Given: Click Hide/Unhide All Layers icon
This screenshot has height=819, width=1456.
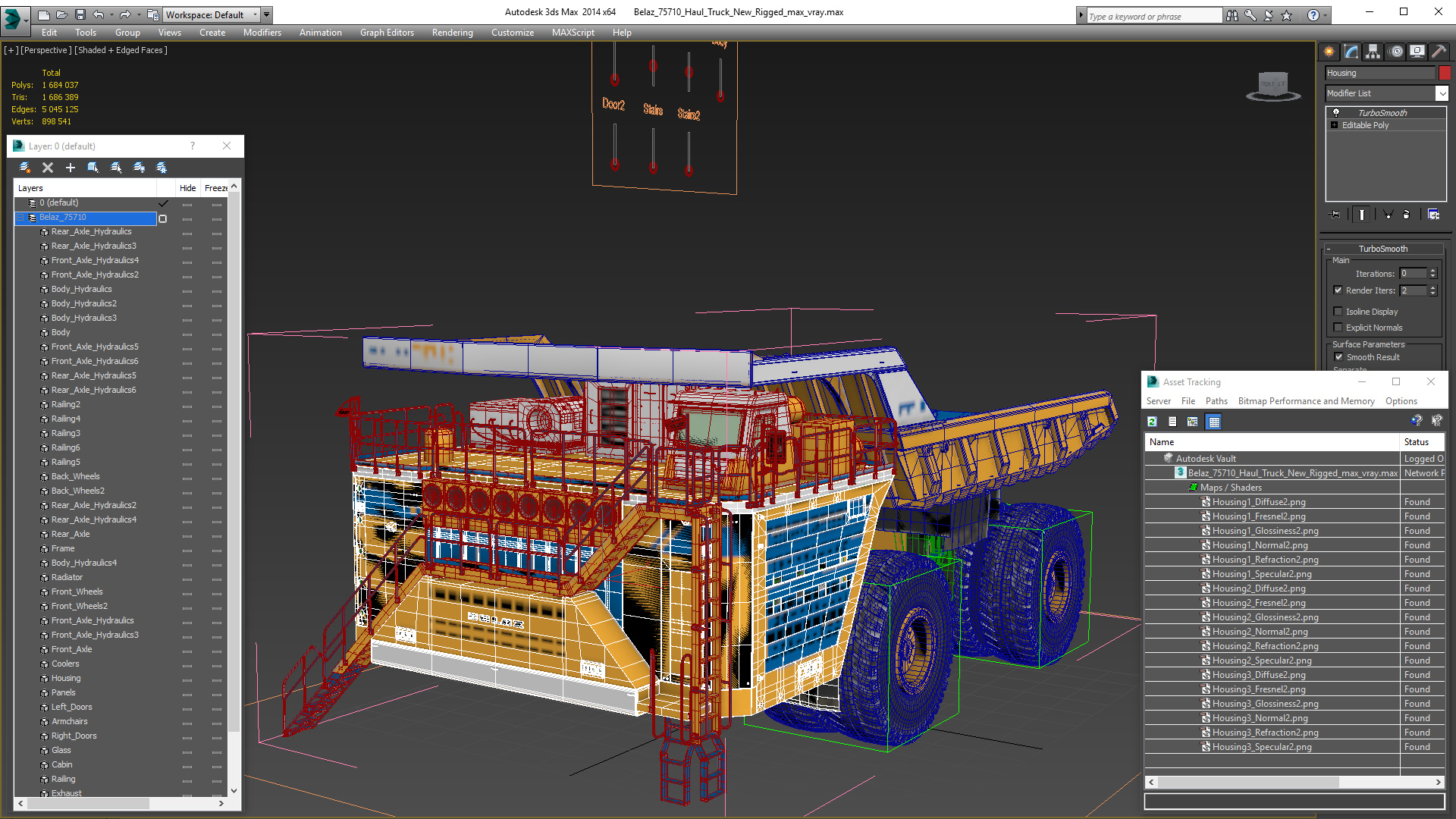Looking at the screenshot, I should tap(139, 168).
